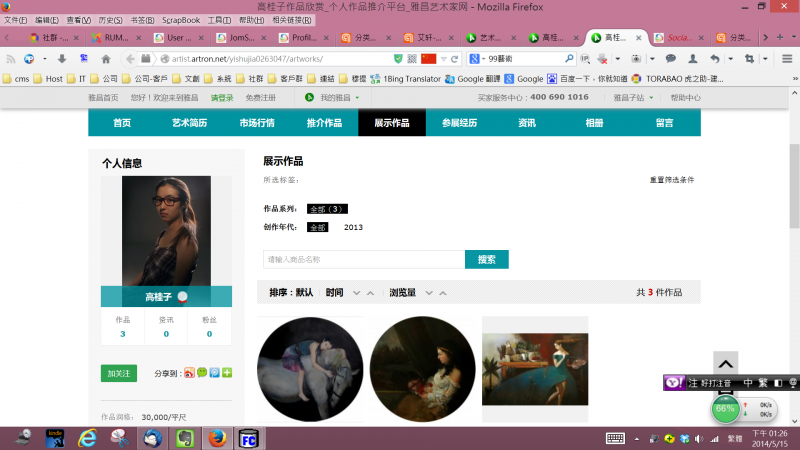Open the 历史(S) menu
This screenshot has width=800, height=450.
[x=110, y=20]
